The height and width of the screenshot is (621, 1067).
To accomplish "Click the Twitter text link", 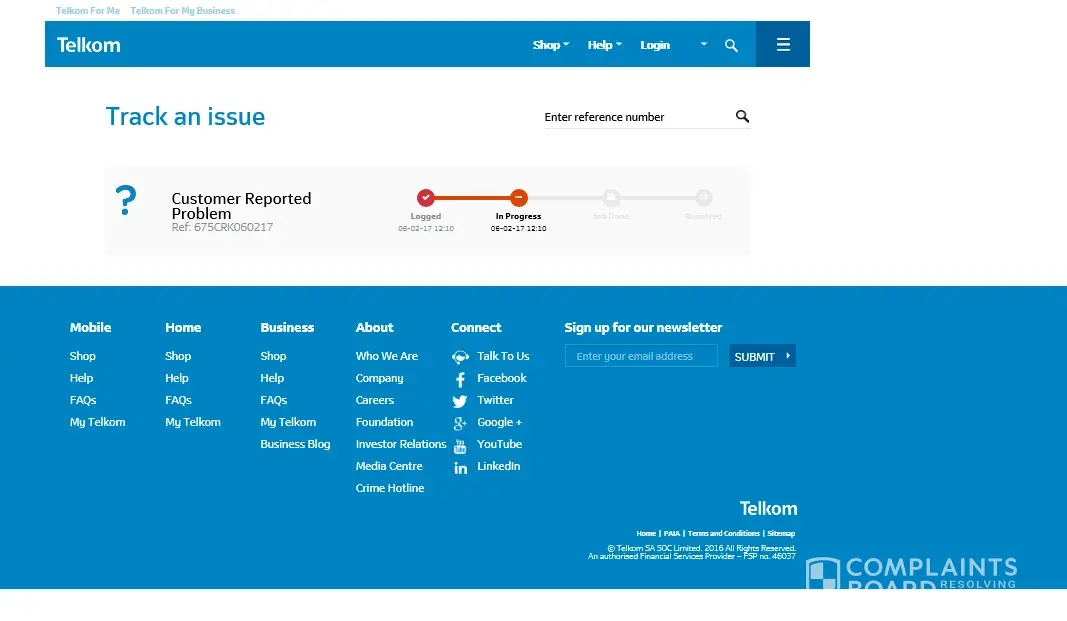I will [x=495, y=400].
